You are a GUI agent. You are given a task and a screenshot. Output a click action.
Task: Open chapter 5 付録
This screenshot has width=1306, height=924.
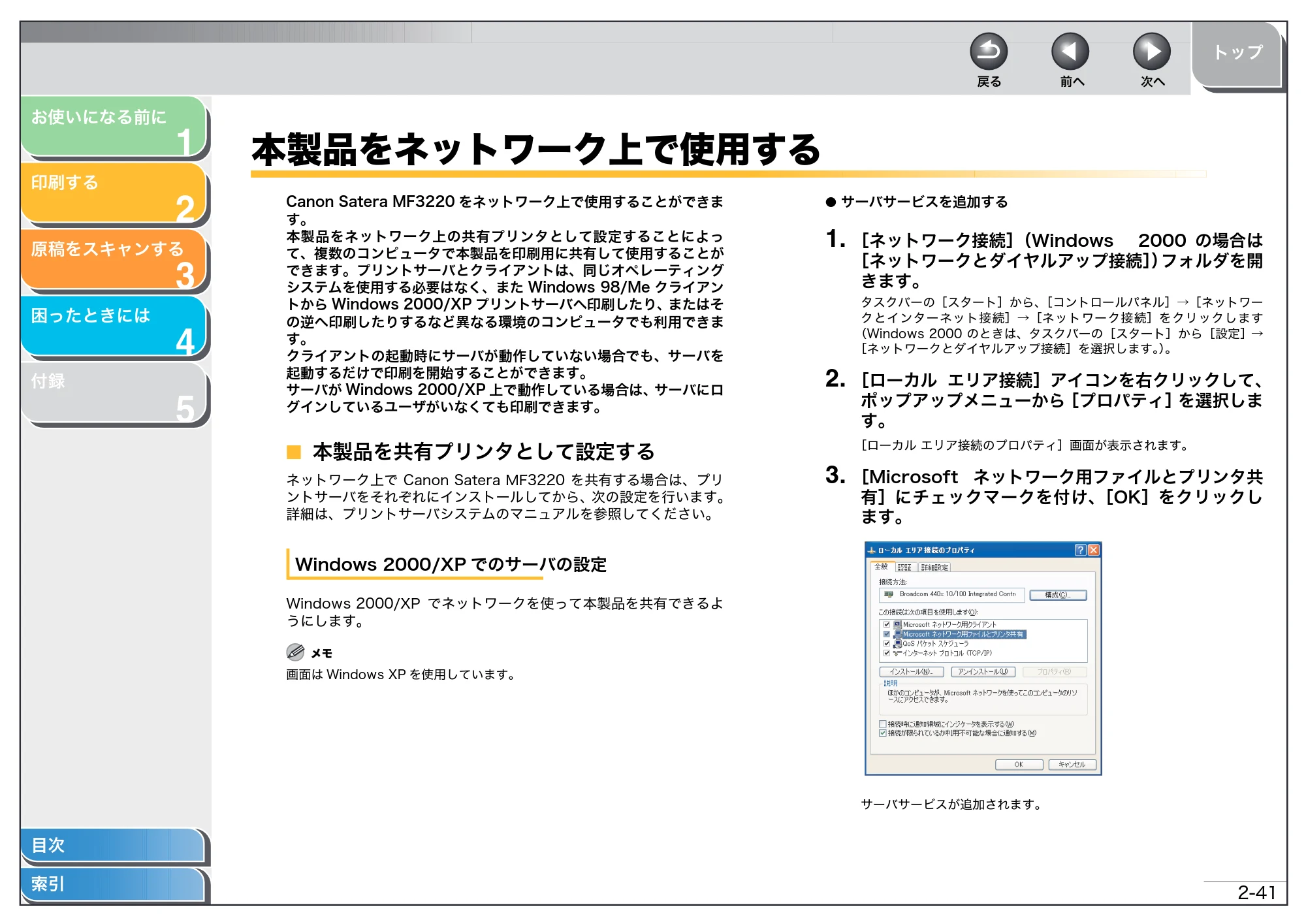[114, 392]
